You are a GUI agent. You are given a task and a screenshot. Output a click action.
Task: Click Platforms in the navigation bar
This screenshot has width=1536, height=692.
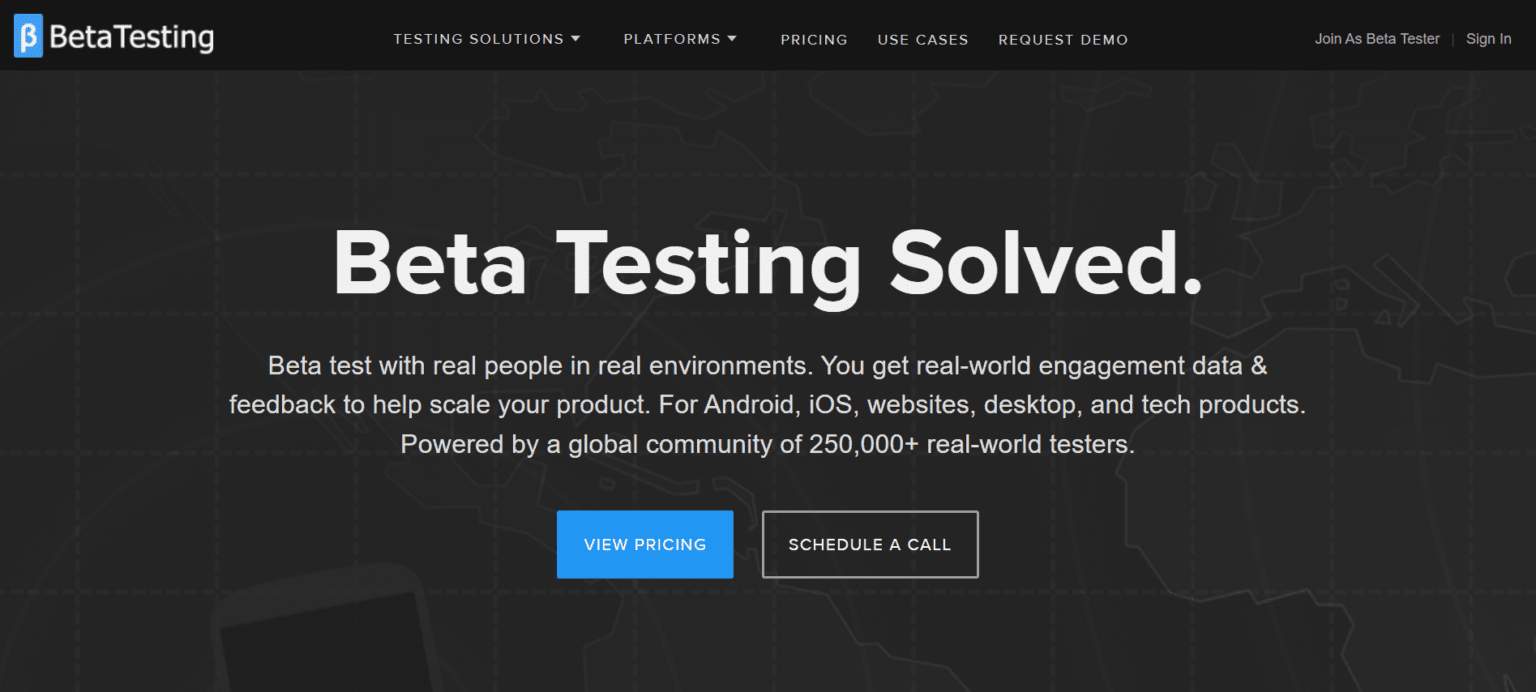pos(672,39)
